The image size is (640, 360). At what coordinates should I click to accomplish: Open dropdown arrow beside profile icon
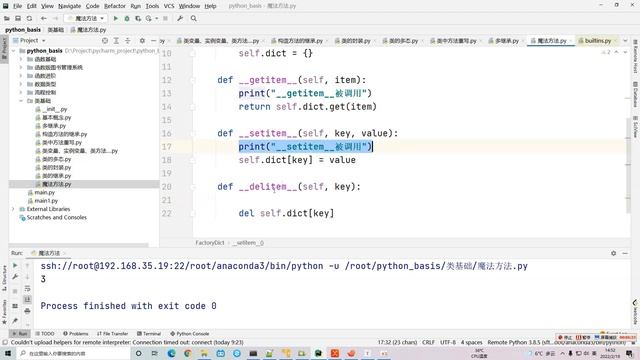(x=156, y=18)
